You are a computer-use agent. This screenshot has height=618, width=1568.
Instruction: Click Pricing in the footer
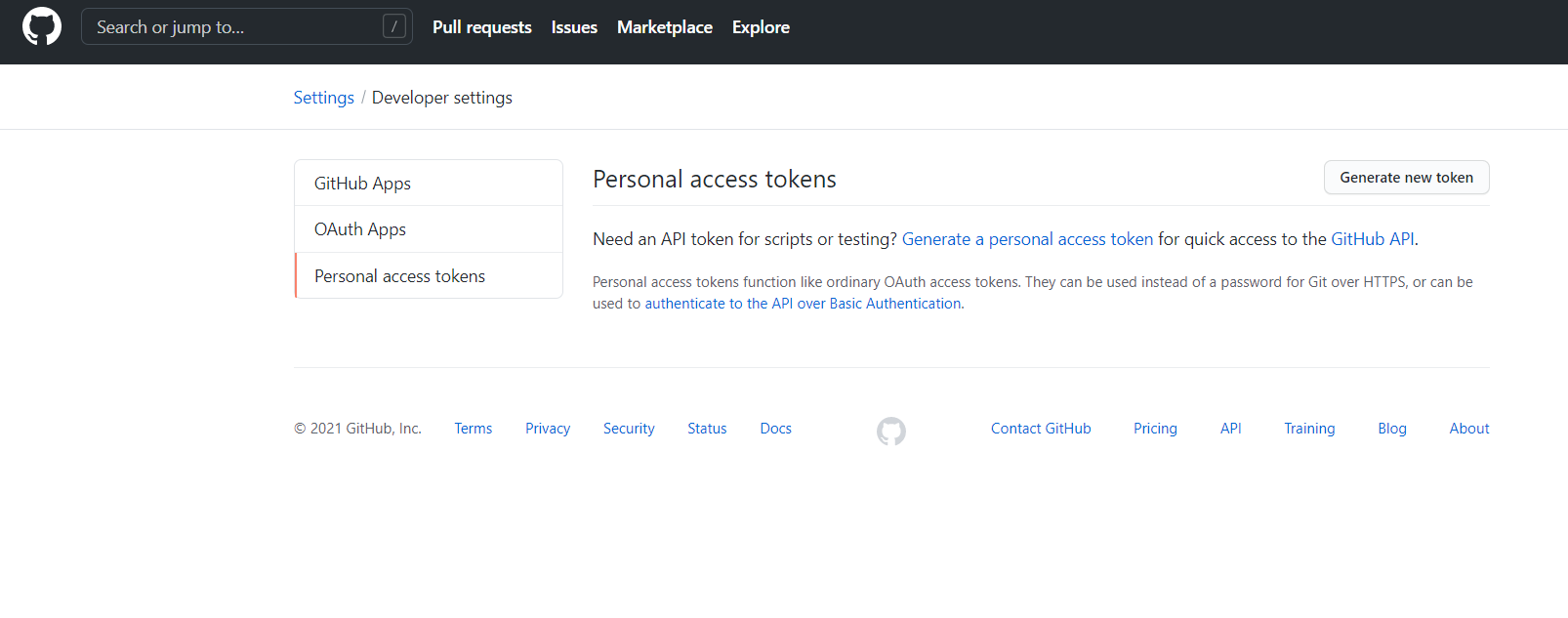tap(1155, 429)
